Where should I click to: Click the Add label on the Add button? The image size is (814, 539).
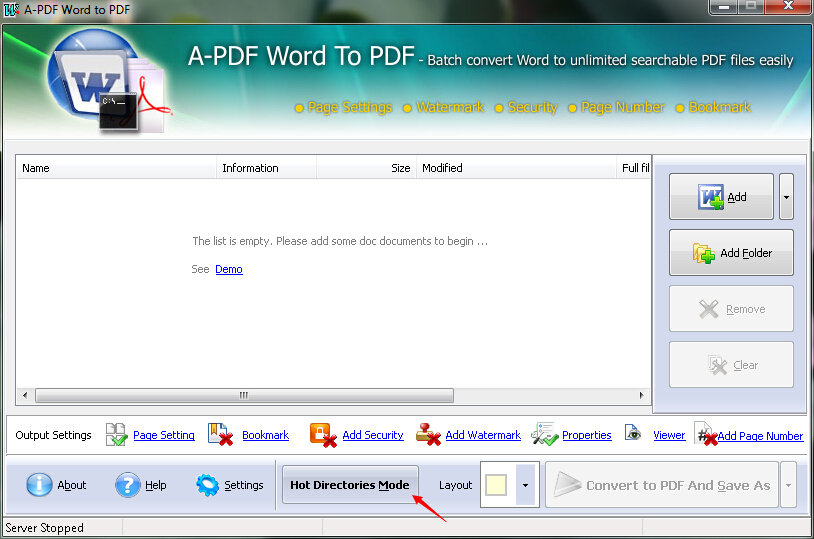(x=737, y=197)
